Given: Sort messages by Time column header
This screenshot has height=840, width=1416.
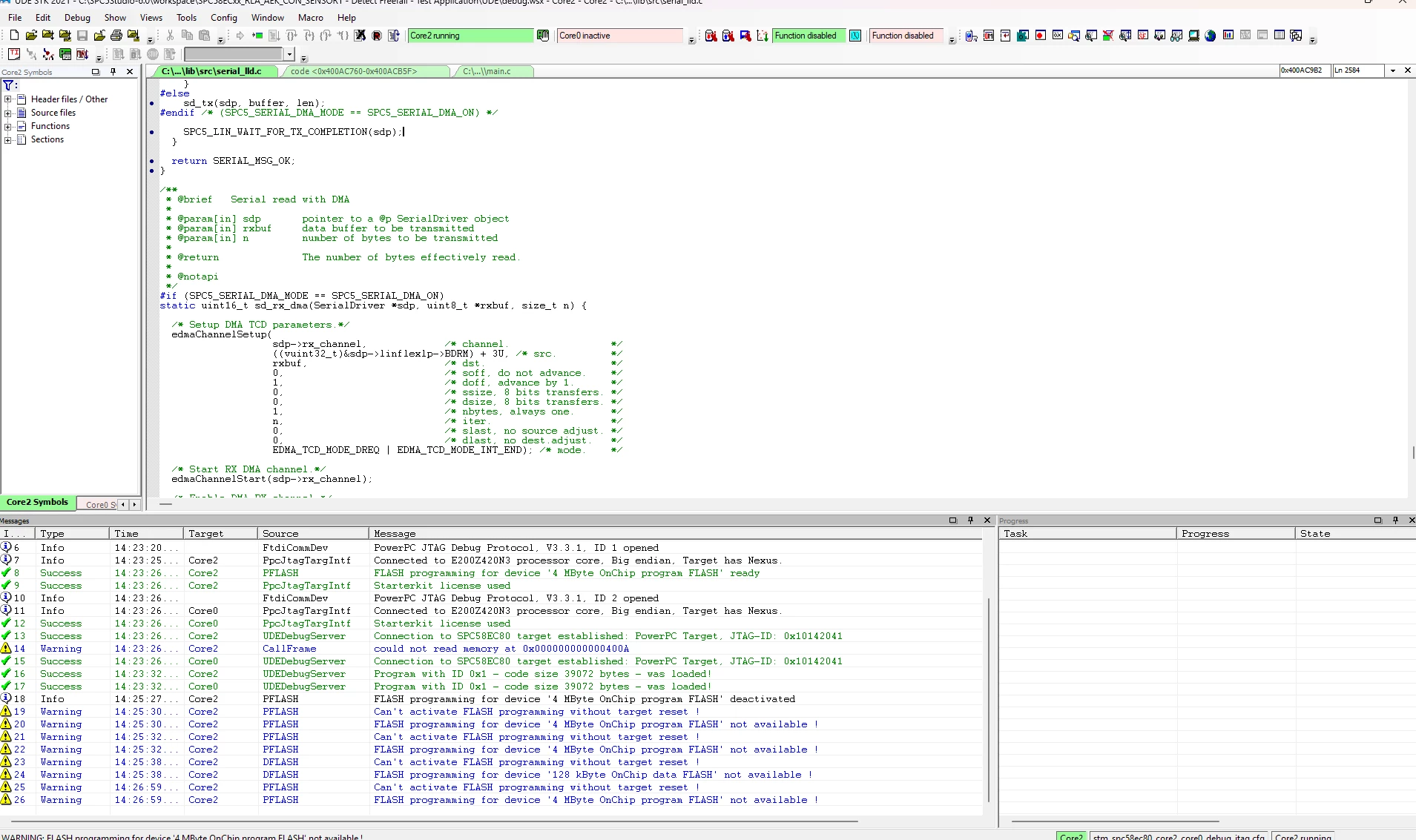Looking at the screenshot, I should coord(146,534).
